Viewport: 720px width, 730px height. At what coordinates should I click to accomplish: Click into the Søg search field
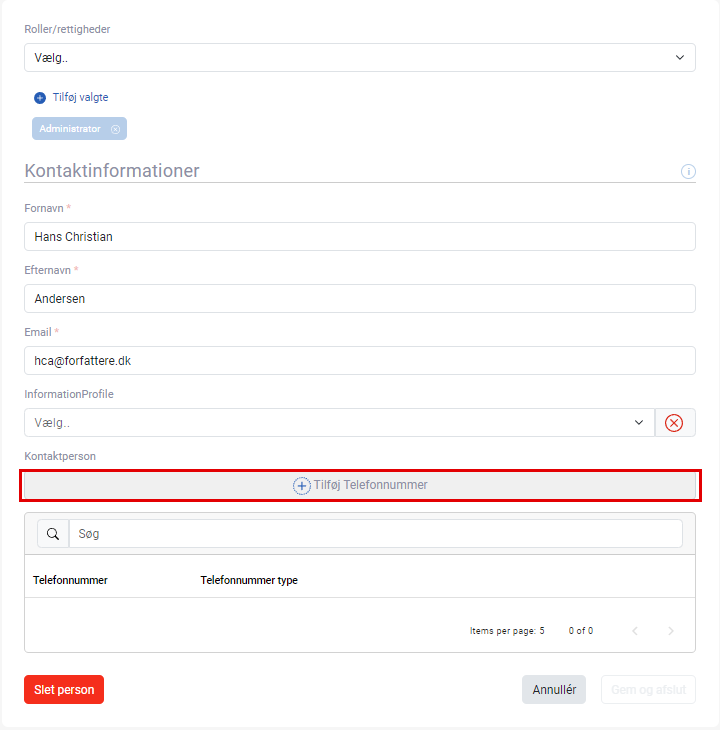pos(376,534)
